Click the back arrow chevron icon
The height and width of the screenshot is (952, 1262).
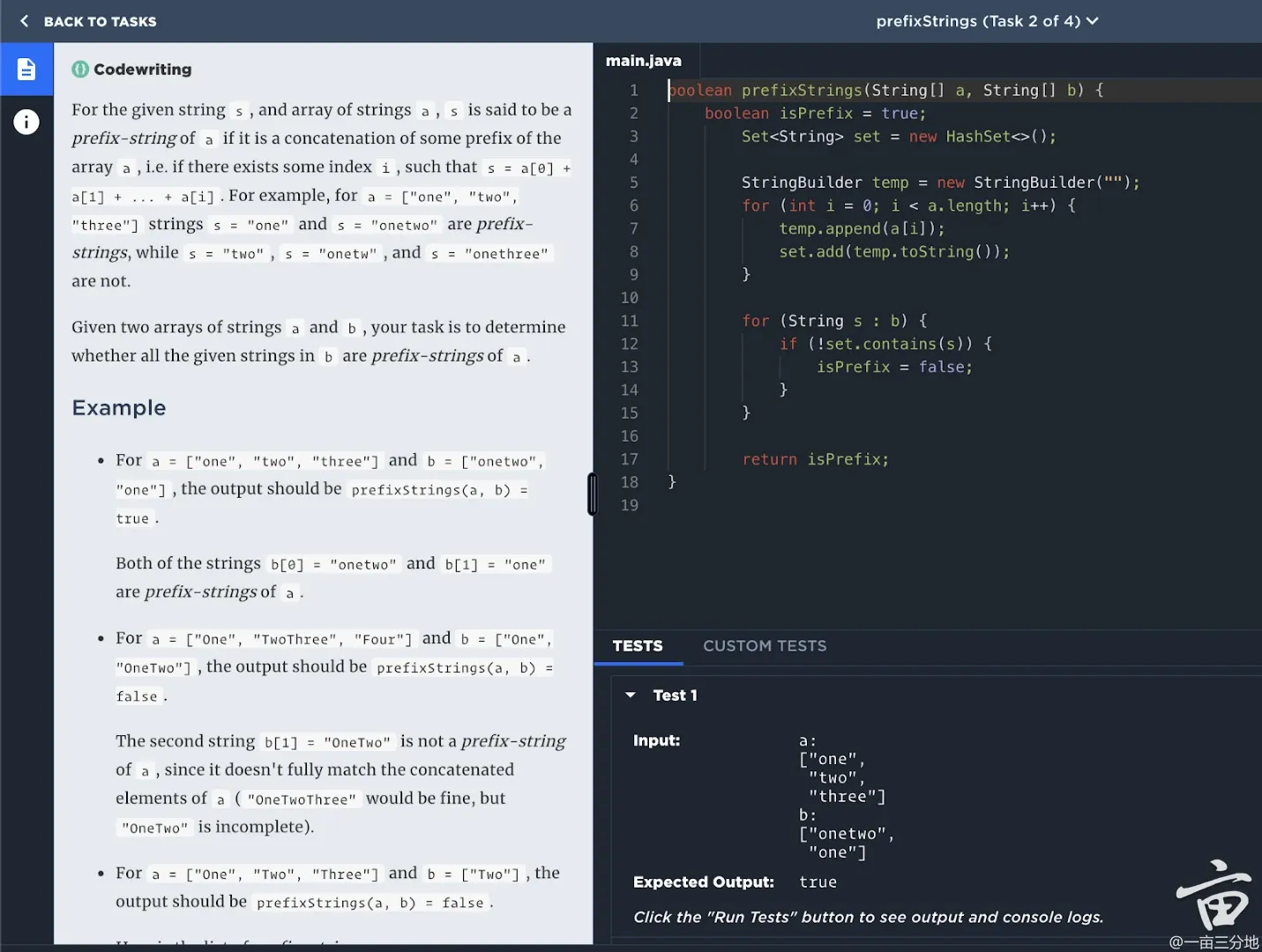pyautogui.click(x=24, y=21)
